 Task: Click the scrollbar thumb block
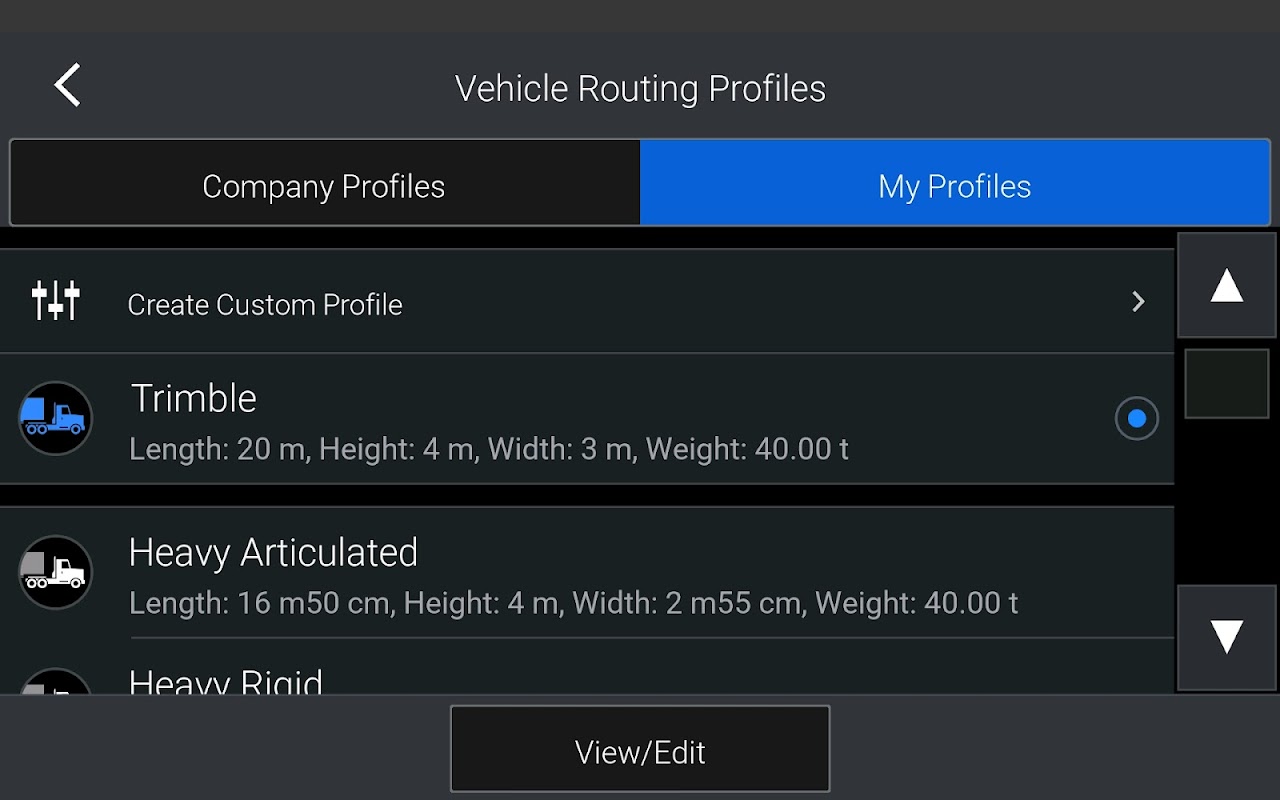coord(1226,384)
